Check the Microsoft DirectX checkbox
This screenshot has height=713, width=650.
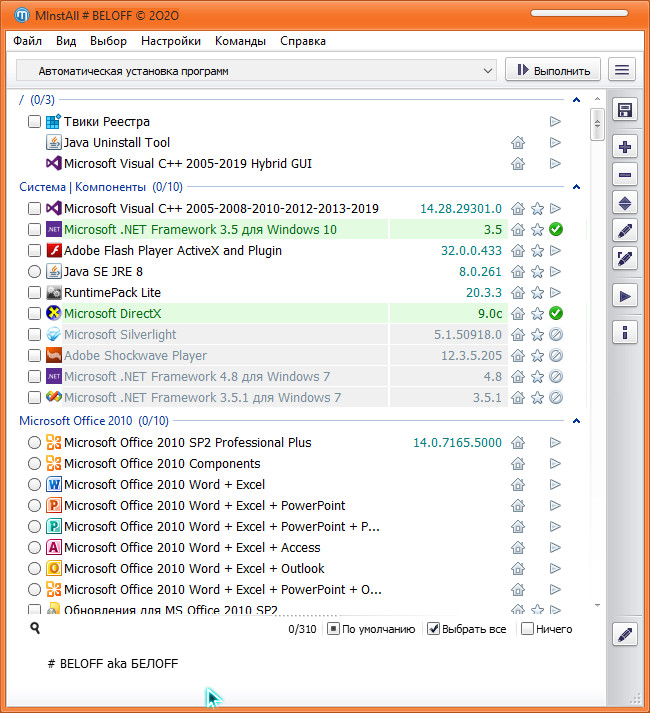pos(34,313)
